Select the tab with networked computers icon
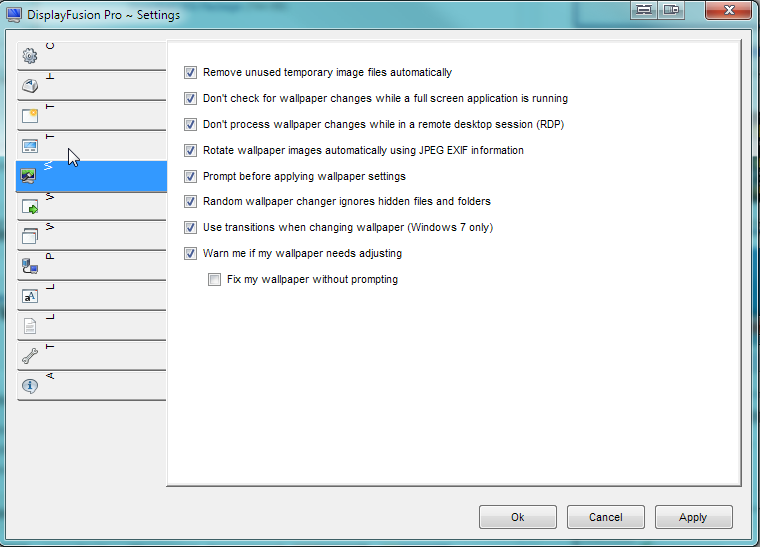Viewport: 760px width, 547px height. pyautogui.click(x=90, y=266)
